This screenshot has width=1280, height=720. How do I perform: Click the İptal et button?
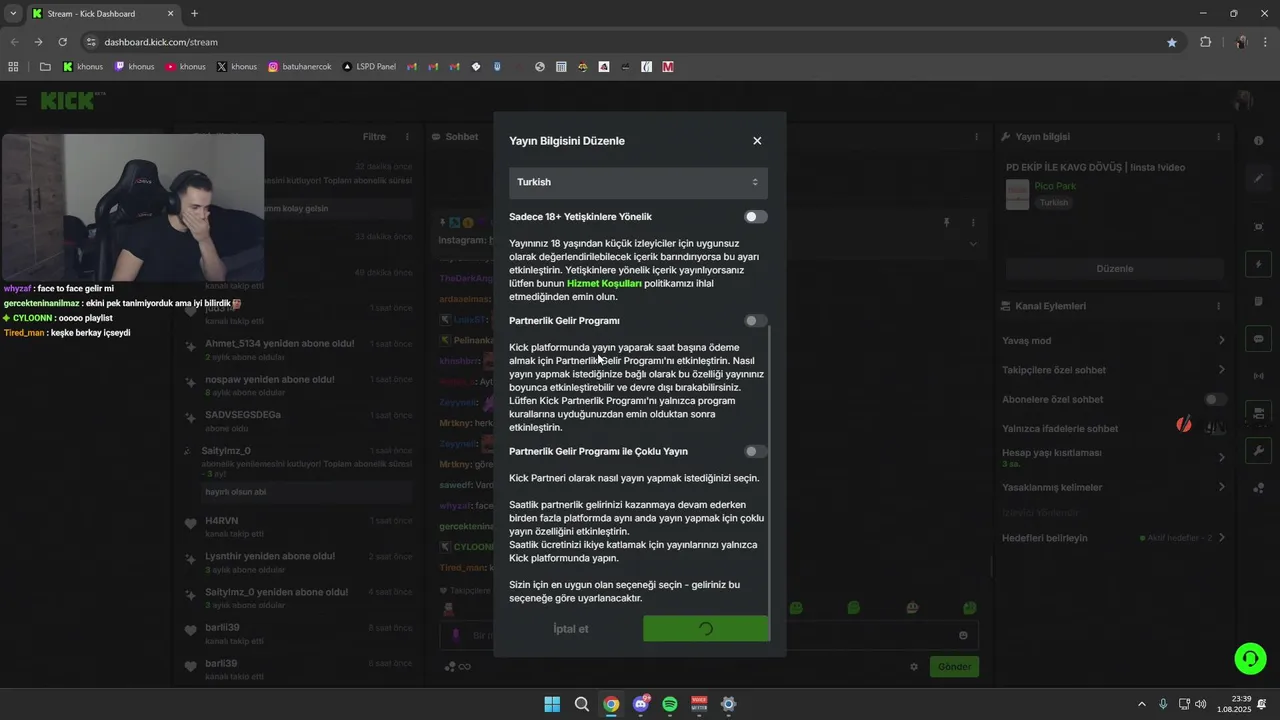point(571,629)
